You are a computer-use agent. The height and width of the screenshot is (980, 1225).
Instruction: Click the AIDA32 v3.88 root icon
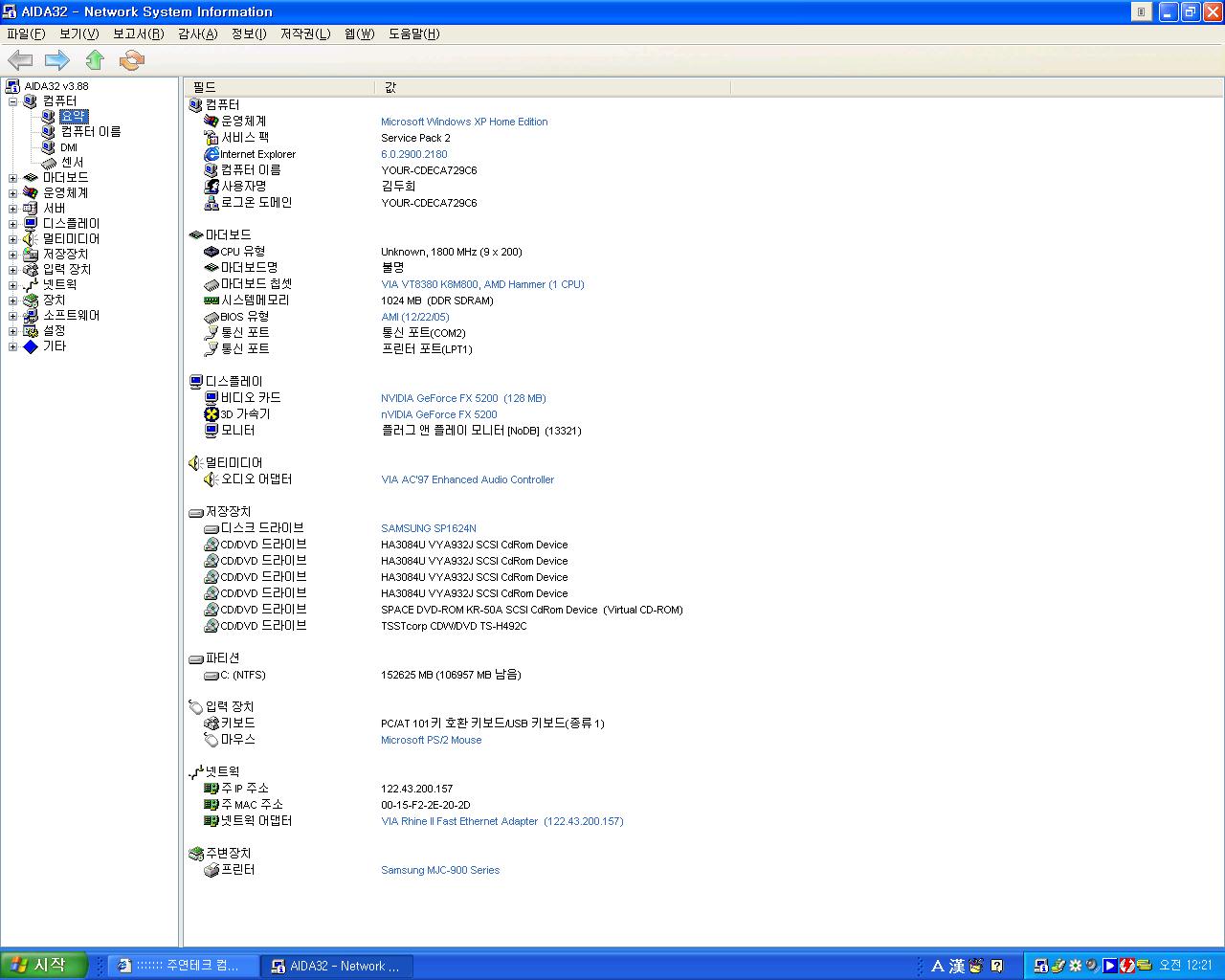pyautogui.click(x=12, y=86)
